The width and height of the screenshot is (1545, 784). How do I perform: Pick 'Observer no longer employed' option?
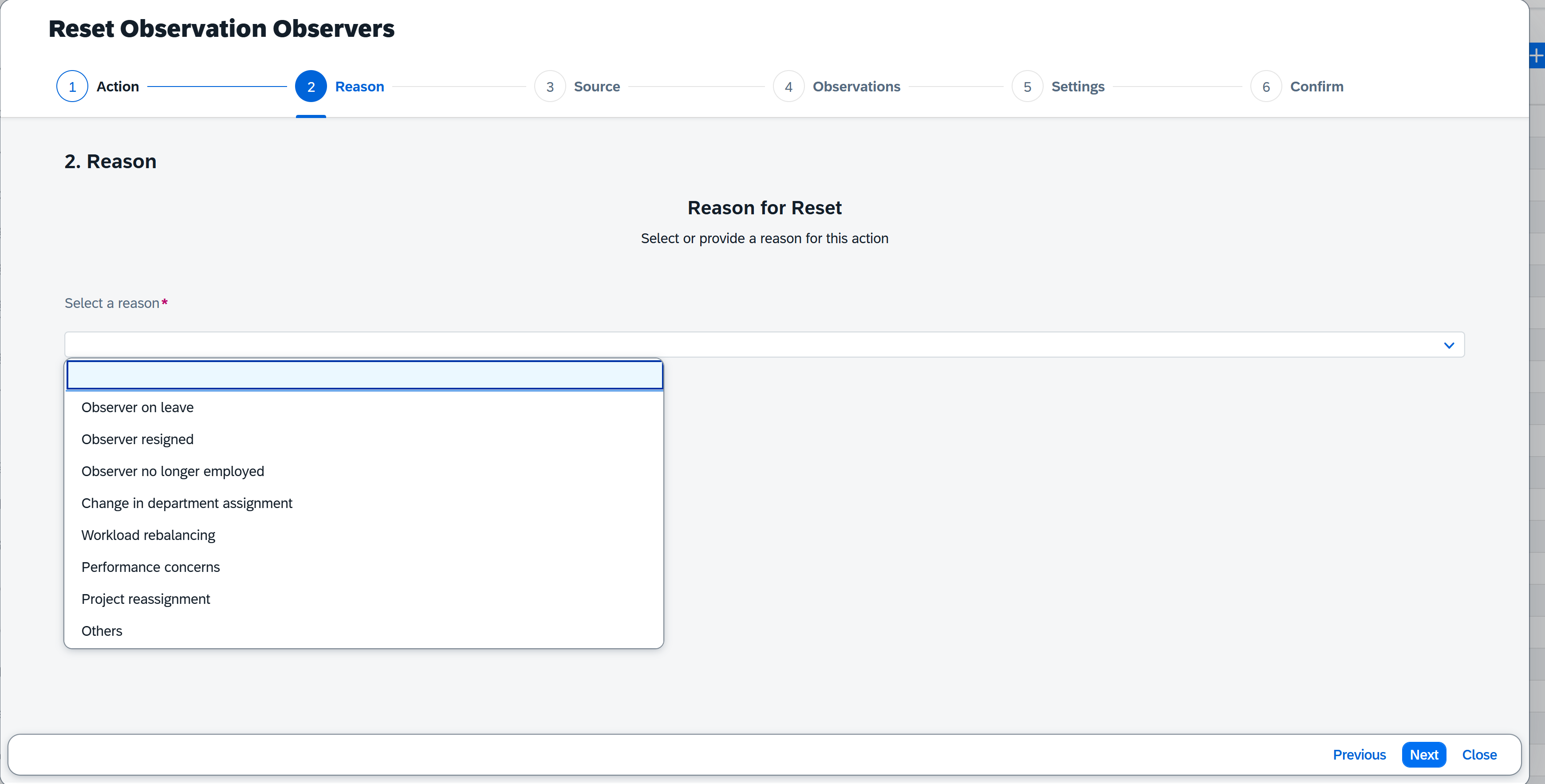coord(172,471)
